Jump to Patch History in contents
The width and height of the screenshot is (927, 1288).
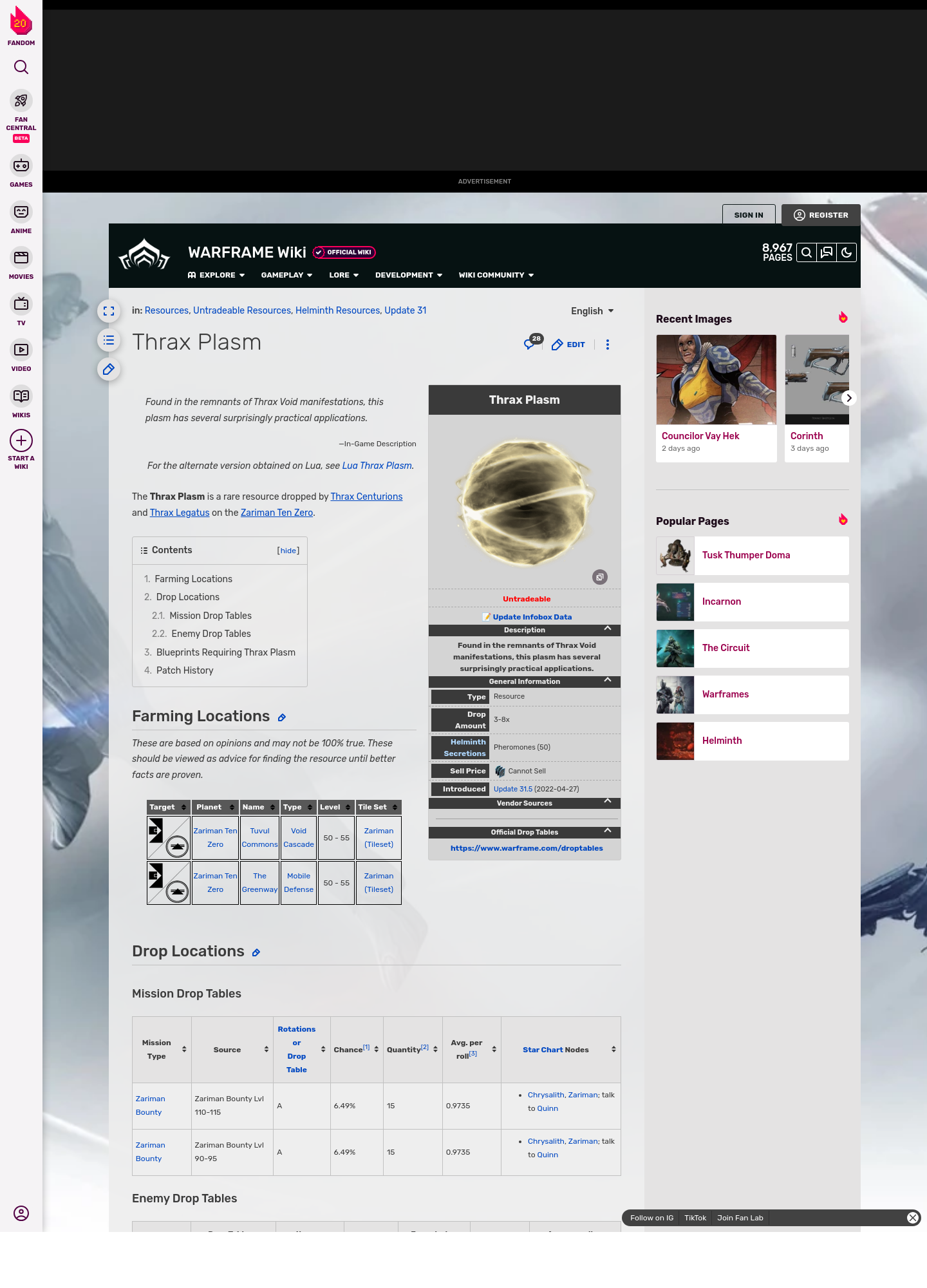184,670
